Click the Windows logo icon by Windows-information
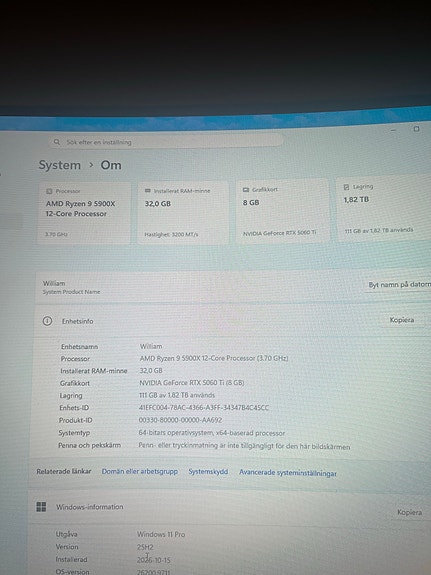 41,507
